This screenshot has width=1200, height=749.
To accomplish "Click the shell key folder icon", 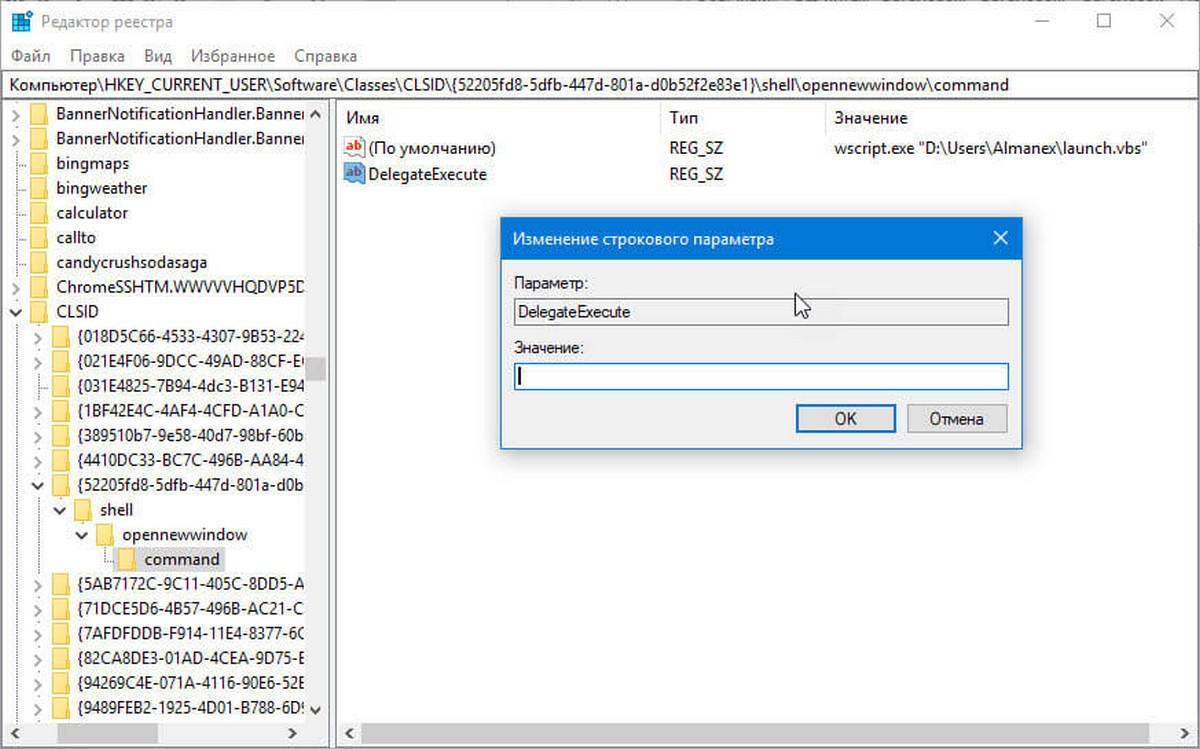I will pyautogui.click(x=82, y=509).
